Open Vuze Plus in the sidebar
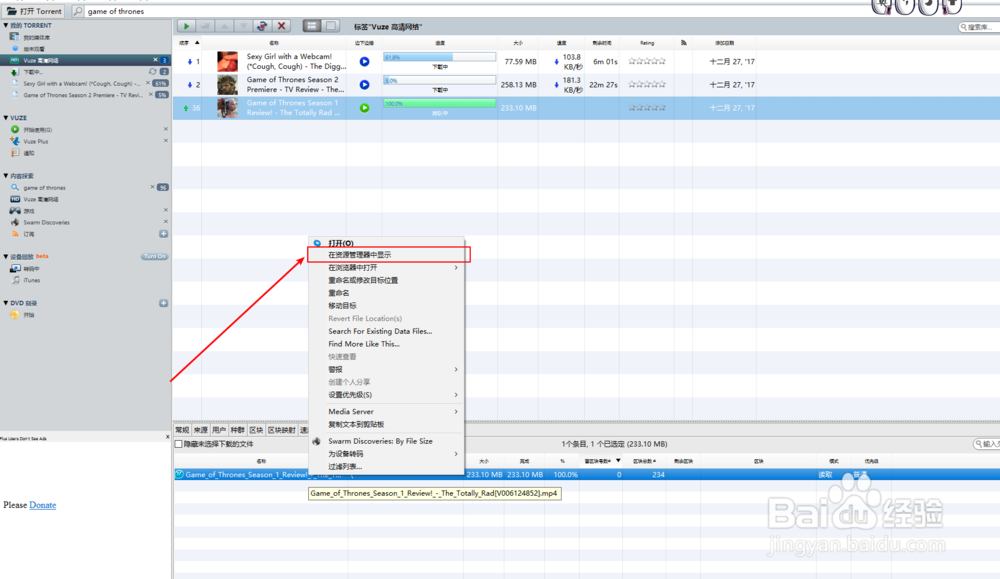The image size is (1000, 579). (36, 142)
